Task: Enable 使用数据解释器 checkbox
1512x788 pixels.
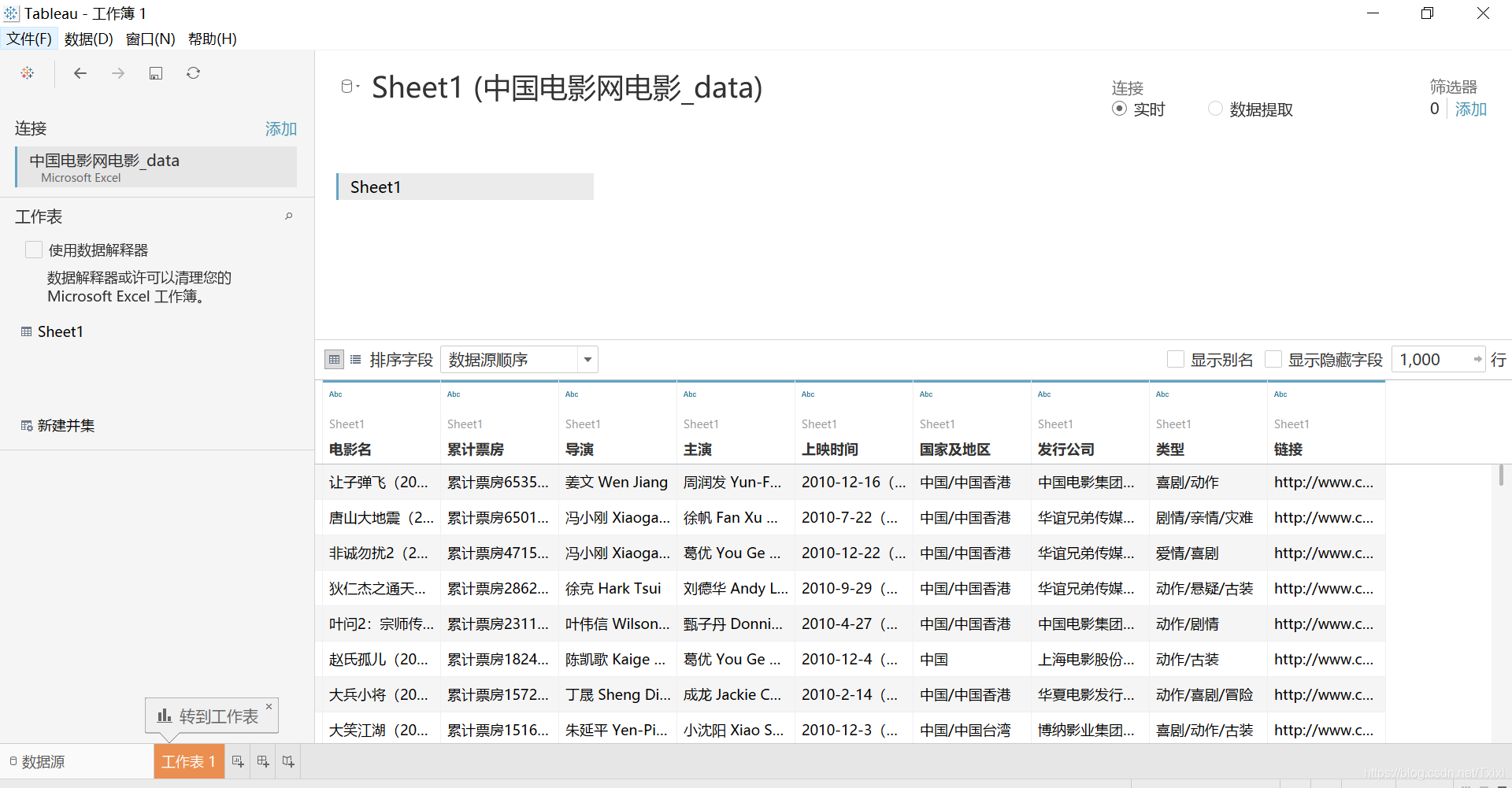Action: click(34, 250)
